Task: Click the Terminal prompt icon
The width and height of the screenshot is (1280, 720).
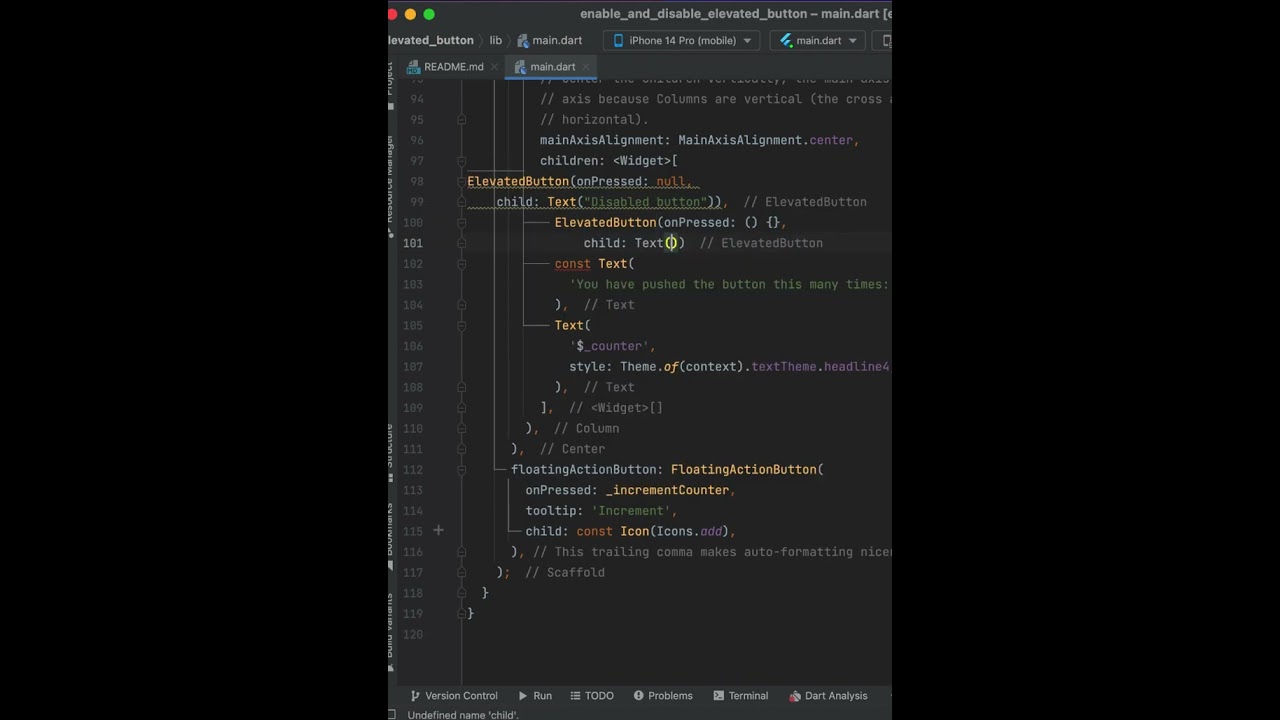Action: pyautogui.click(x=717, y=696)
